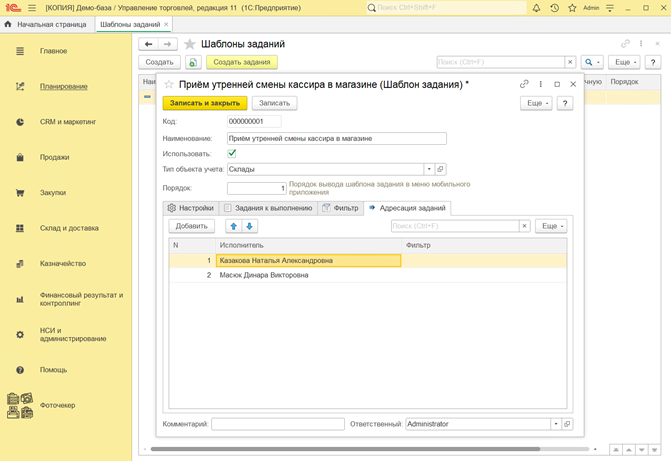671x461 pixels.
Task: Open the history icon in top bar
Action: [x=554, y=7]
